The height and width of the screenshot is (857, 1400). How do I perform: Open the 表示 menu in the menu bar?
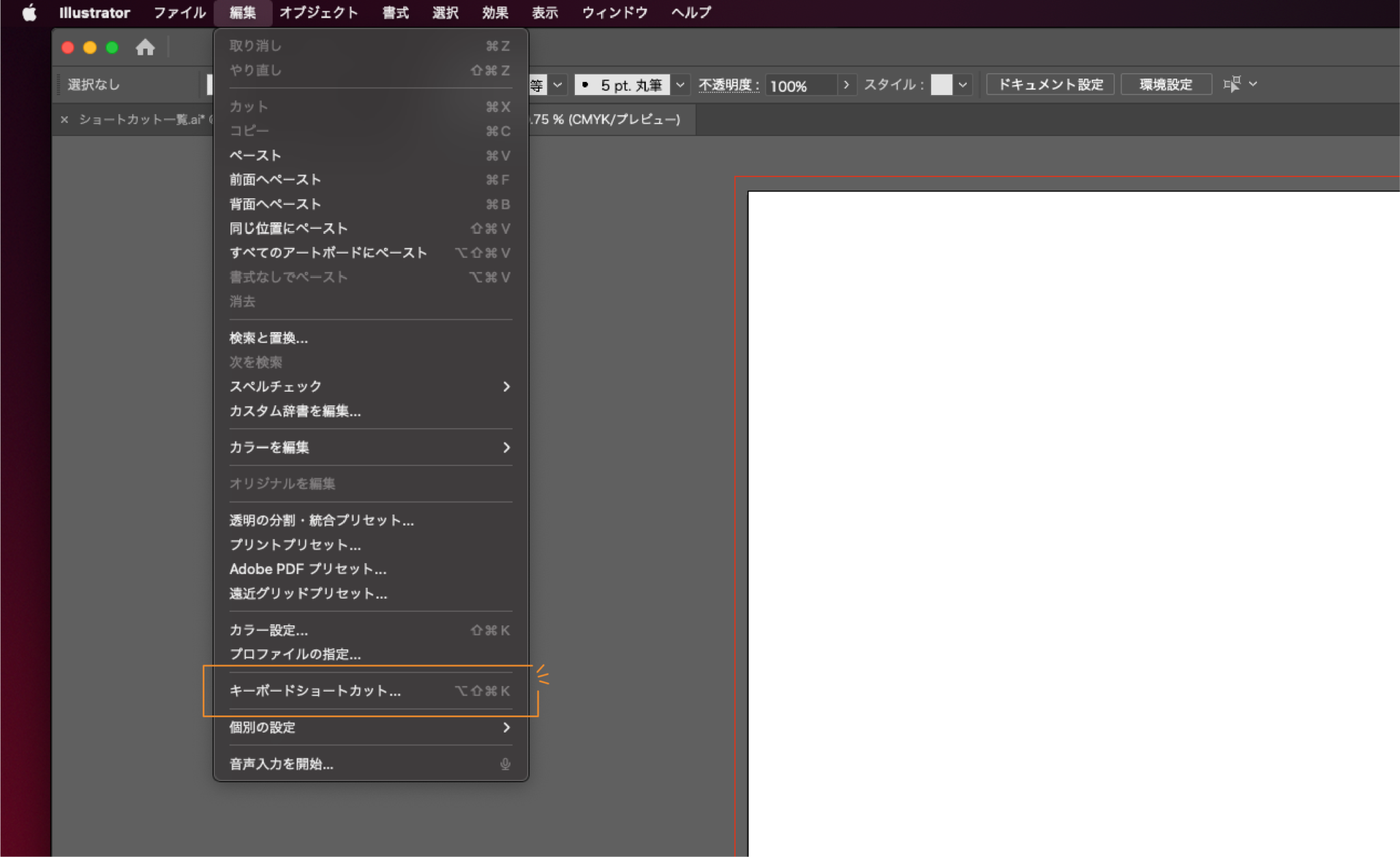(543, 12)
